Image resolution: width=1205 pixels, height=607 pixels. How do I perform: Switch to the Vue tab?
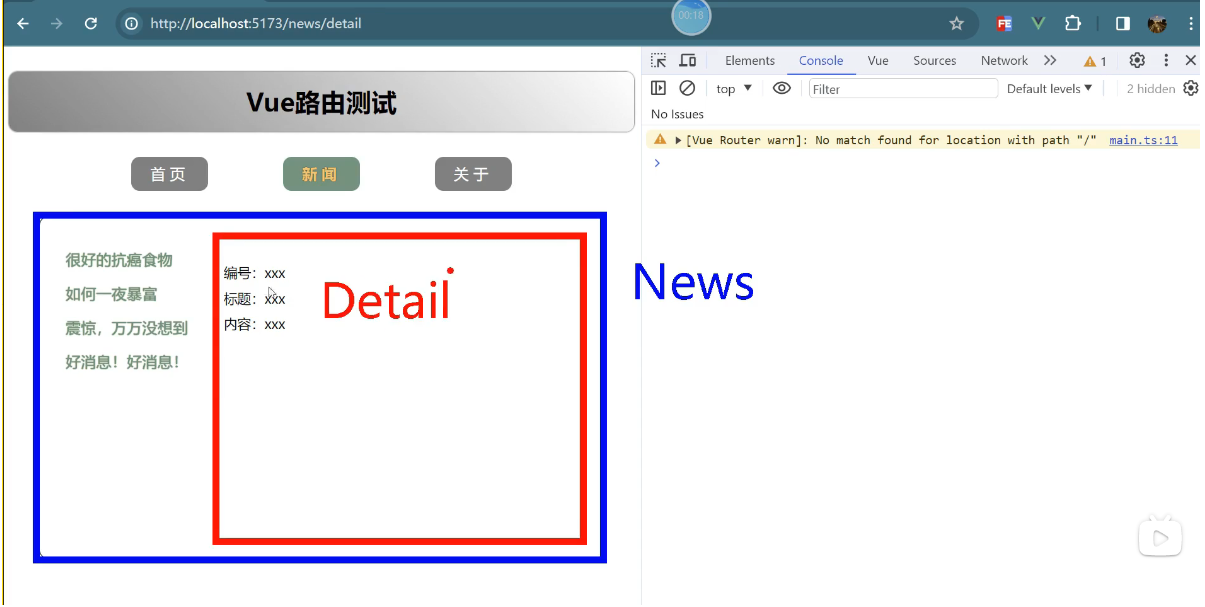[x=878, y=61]
